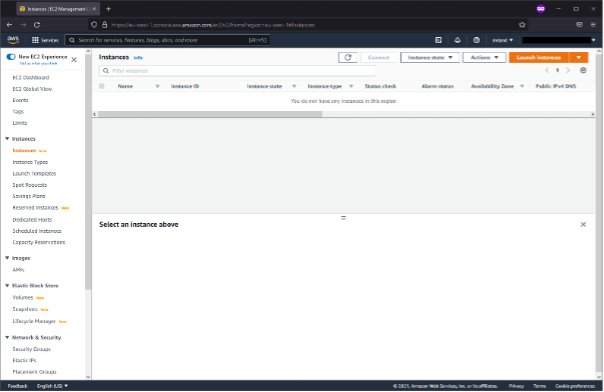This screenshot has width=604, height=392.
Task: Open the Launch instances split-button arrow
Action: (x=579, y=57)
